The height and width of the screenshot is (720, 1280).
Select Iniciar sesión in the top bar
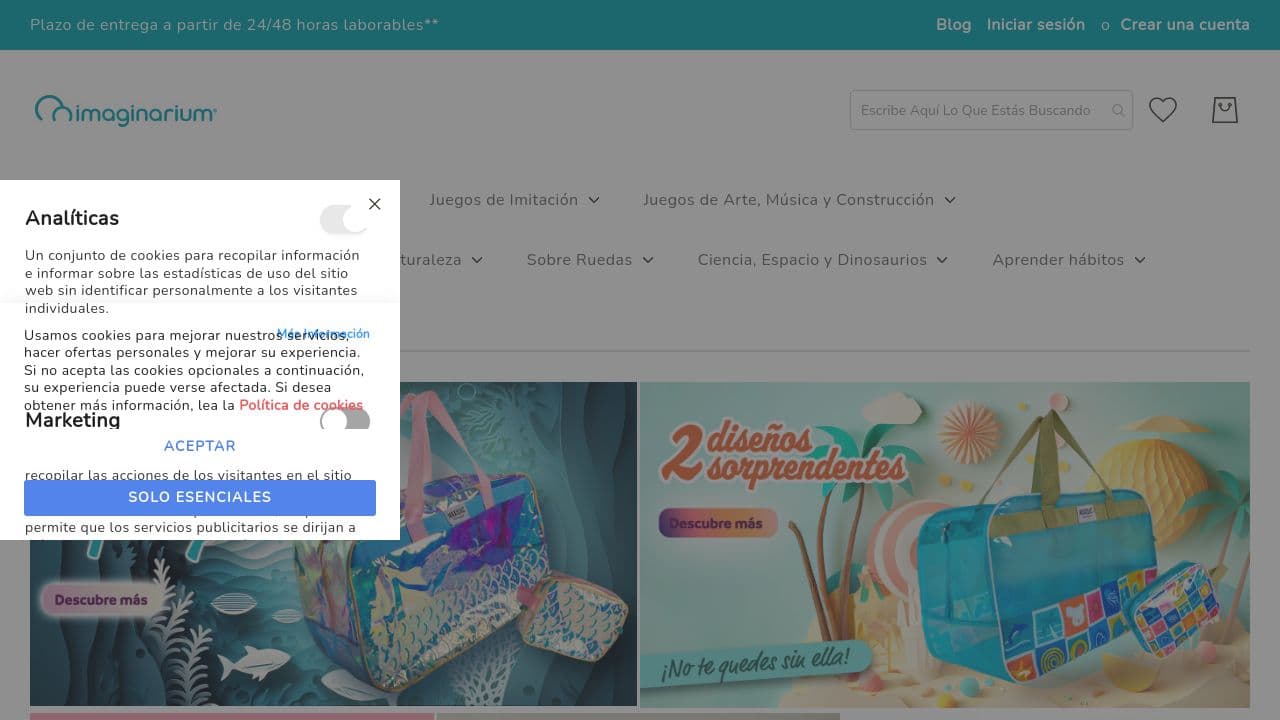click(x=1035, y=25)
